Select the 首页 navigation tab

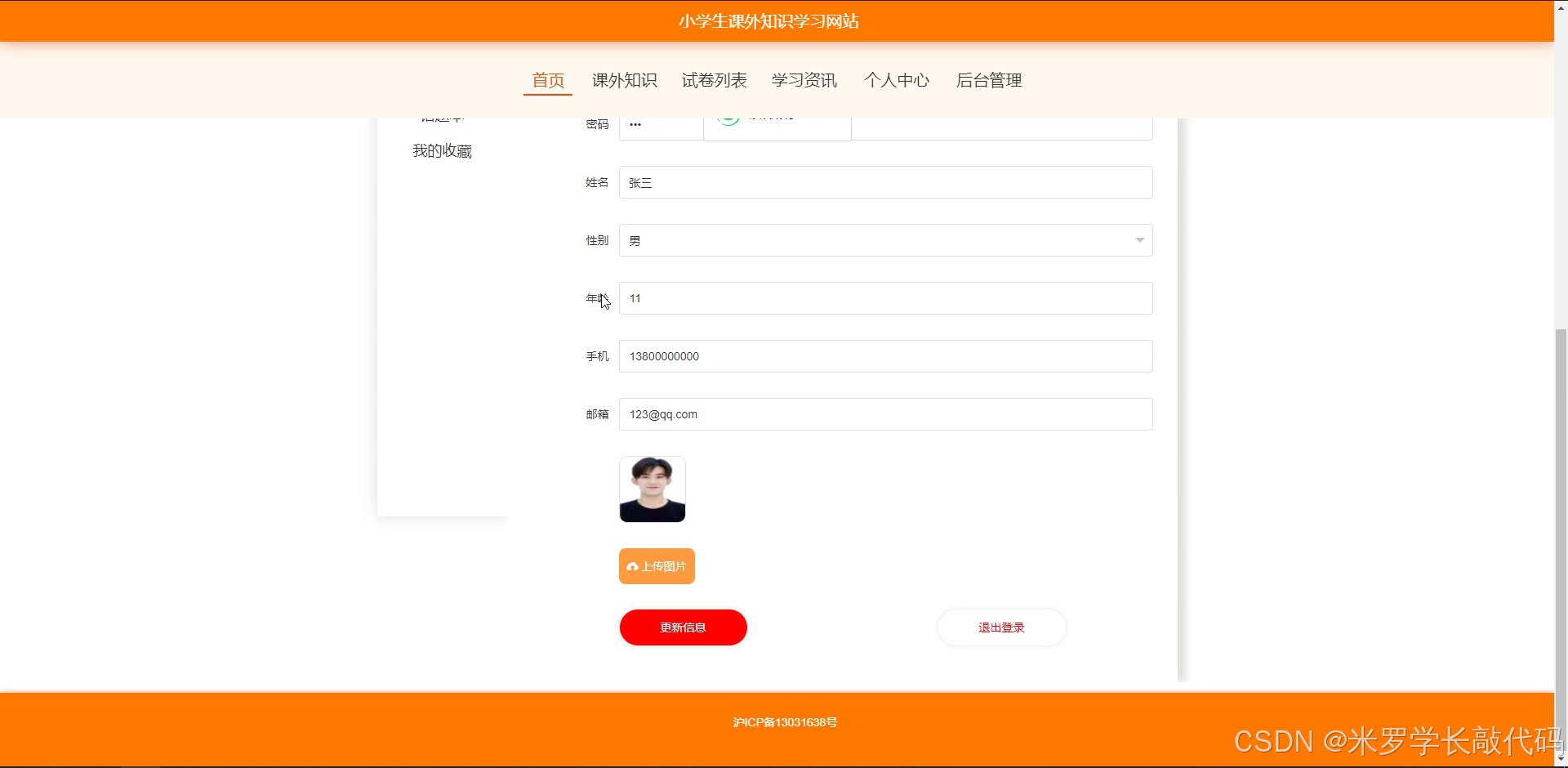tap(547, 80)
